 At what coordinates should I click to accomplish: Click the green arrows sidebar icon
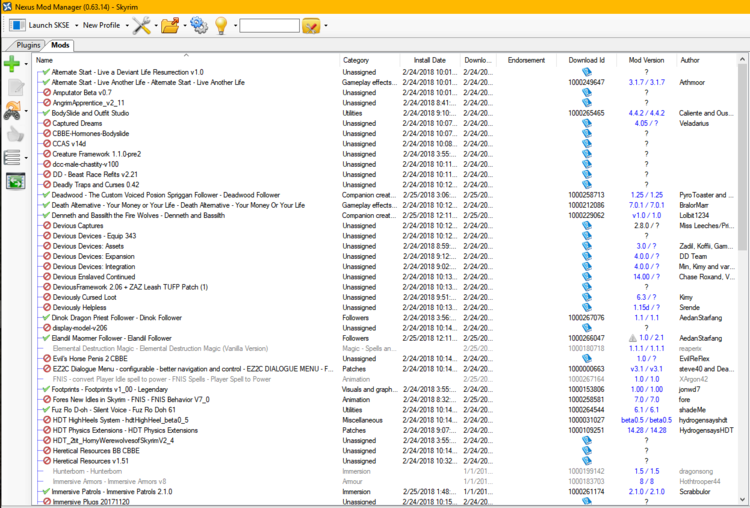click(x=15, y=181)
